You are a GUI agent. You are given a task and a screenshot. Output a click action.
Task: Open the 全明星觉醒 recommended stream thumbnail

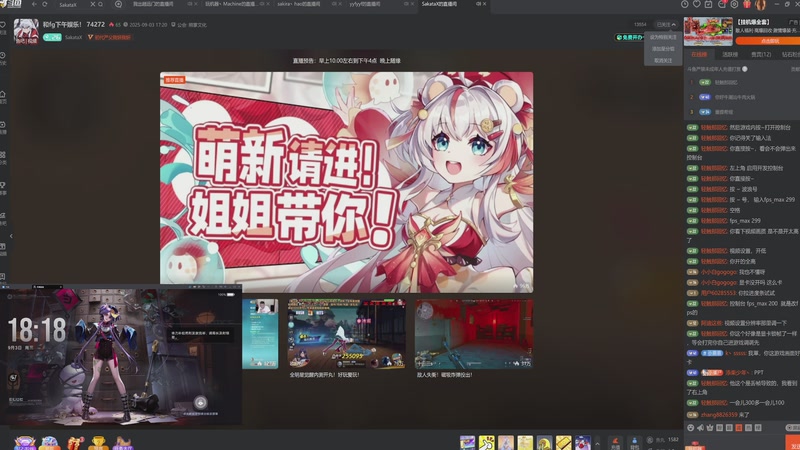pyautogui.click(x=346, y=334)
